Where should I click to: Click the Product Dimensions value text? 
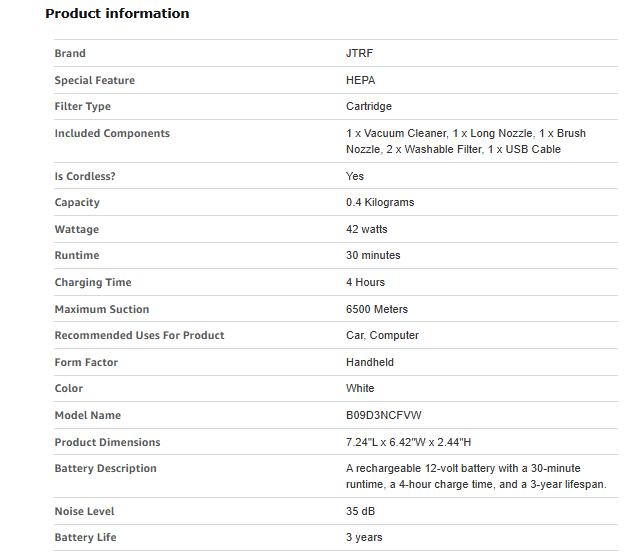click(x=408, y=442)
